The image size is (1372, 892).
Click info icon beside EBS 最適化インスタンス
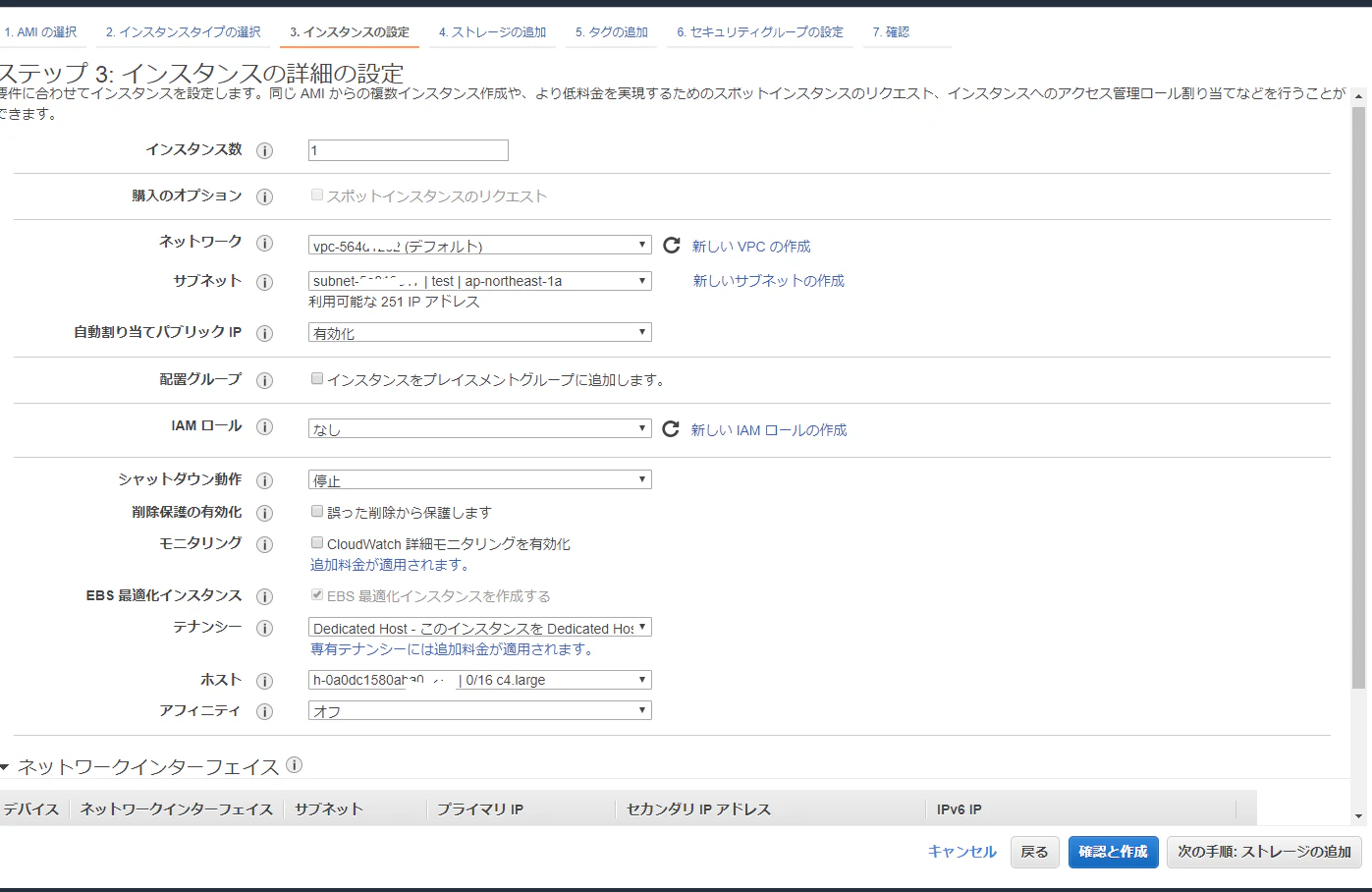[264, 596]
